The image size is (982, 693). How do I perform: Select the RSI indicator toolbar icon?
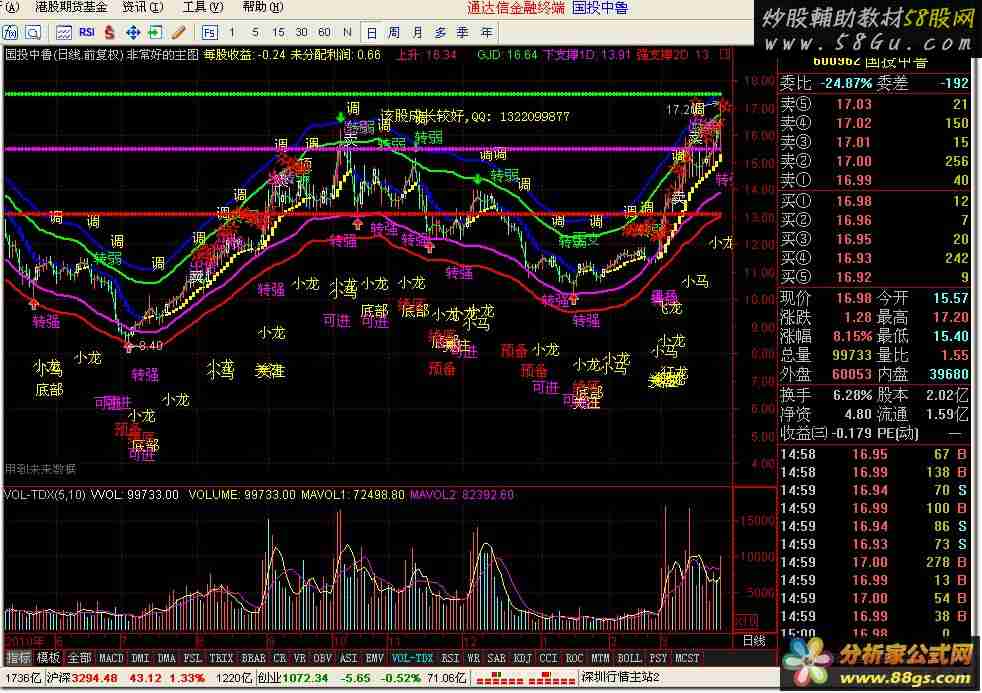86,32
